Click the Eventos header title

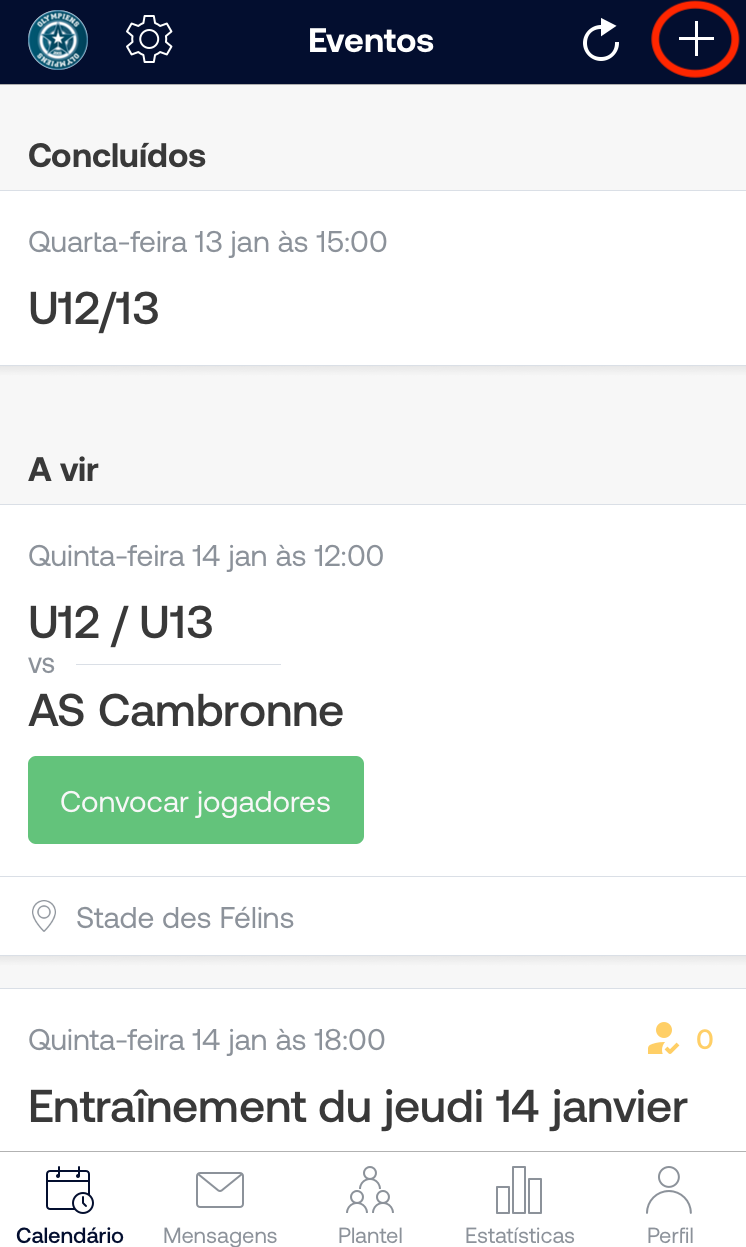point(371,41)
